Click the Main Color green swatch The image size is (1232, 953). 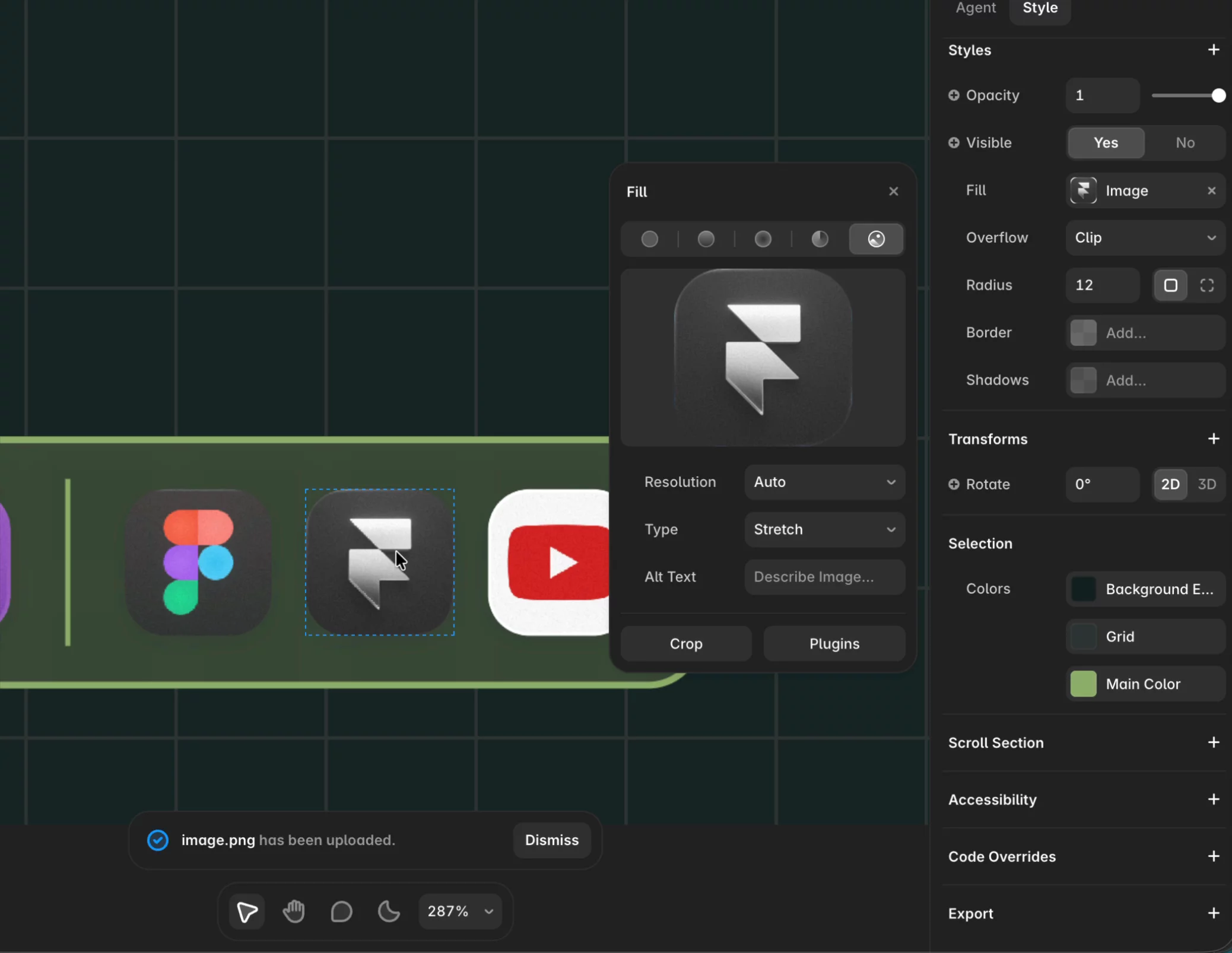[1083, 684]
